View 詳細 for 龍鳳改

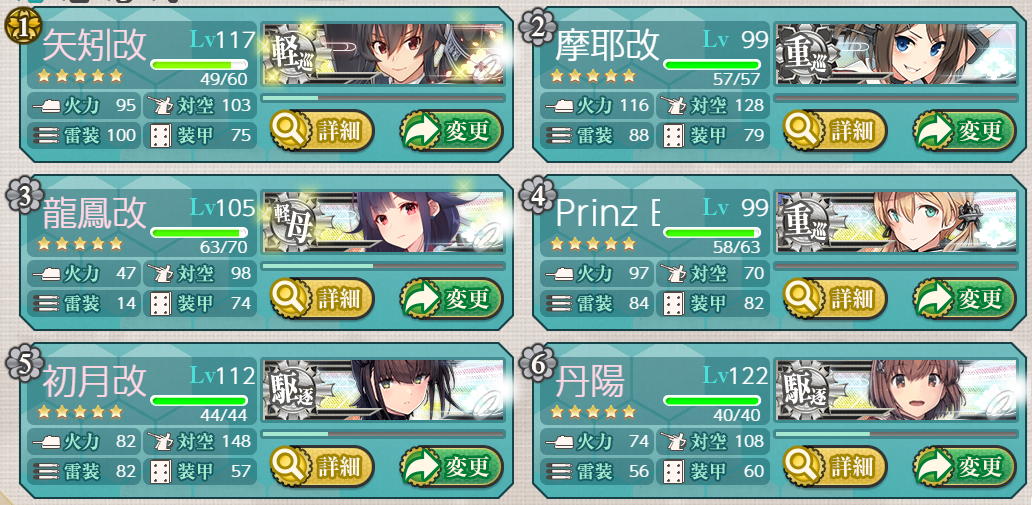(322, 299)
